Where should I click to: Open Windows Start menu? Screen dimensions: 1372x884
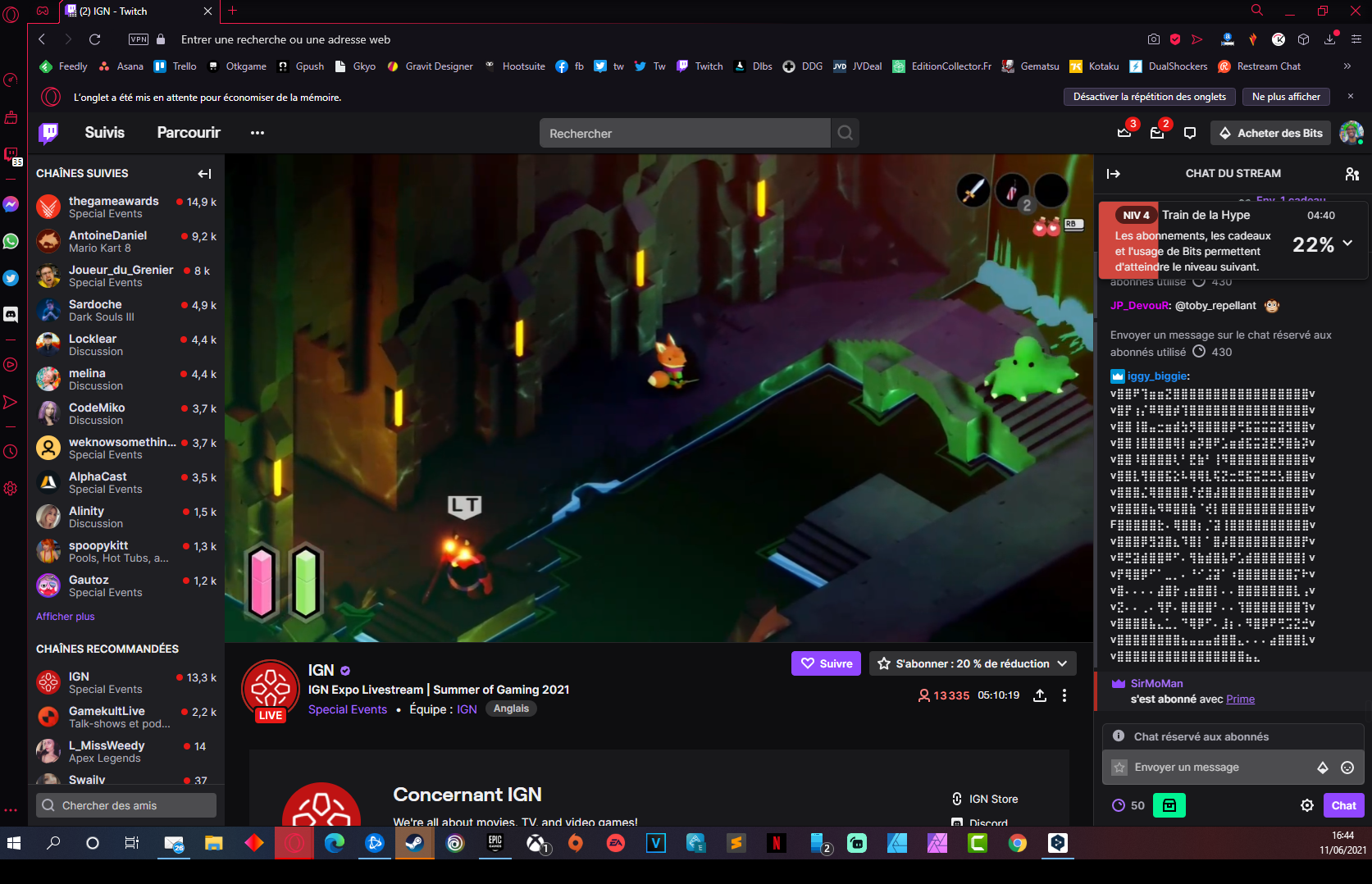(x=13, y=843)
